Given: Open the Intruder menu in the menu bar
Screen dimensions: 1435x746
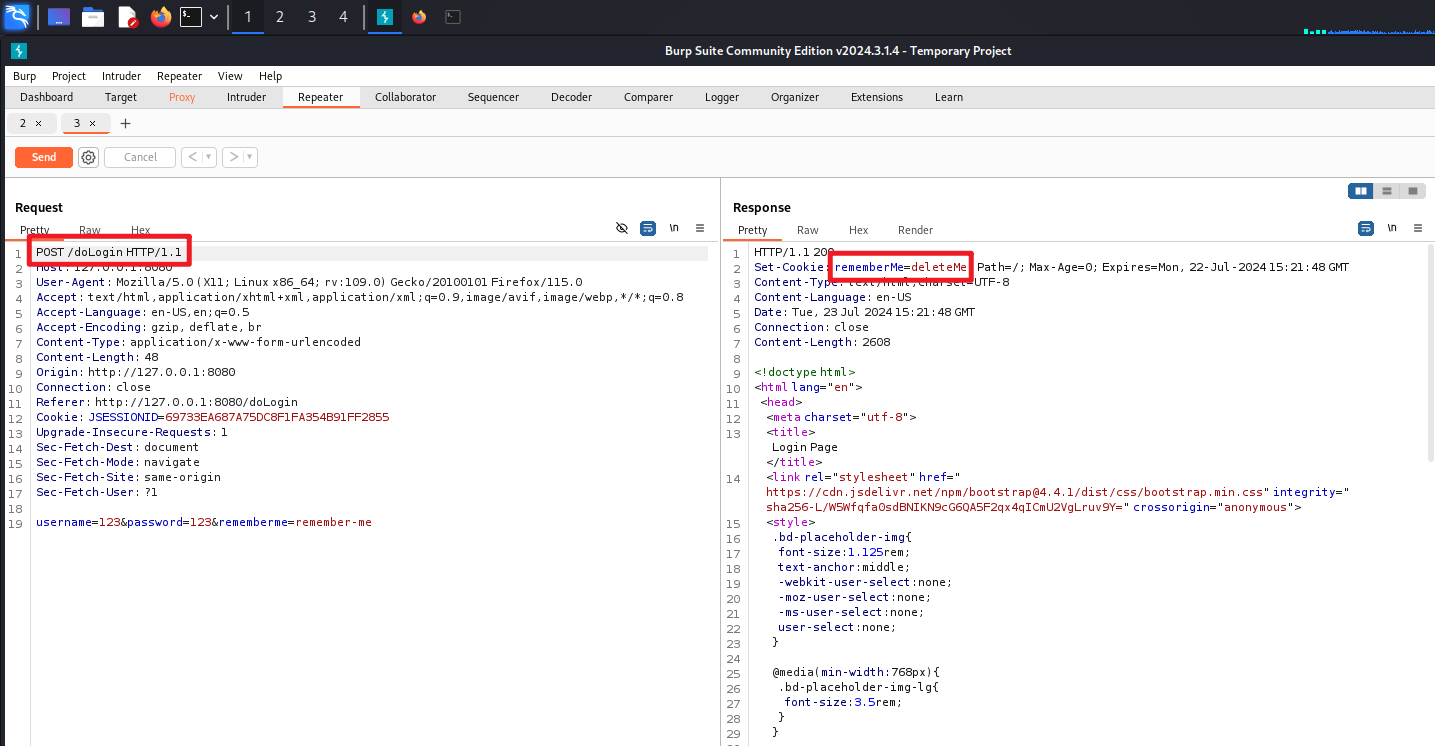Looking at the screenshot, I should tap(121, 76).
